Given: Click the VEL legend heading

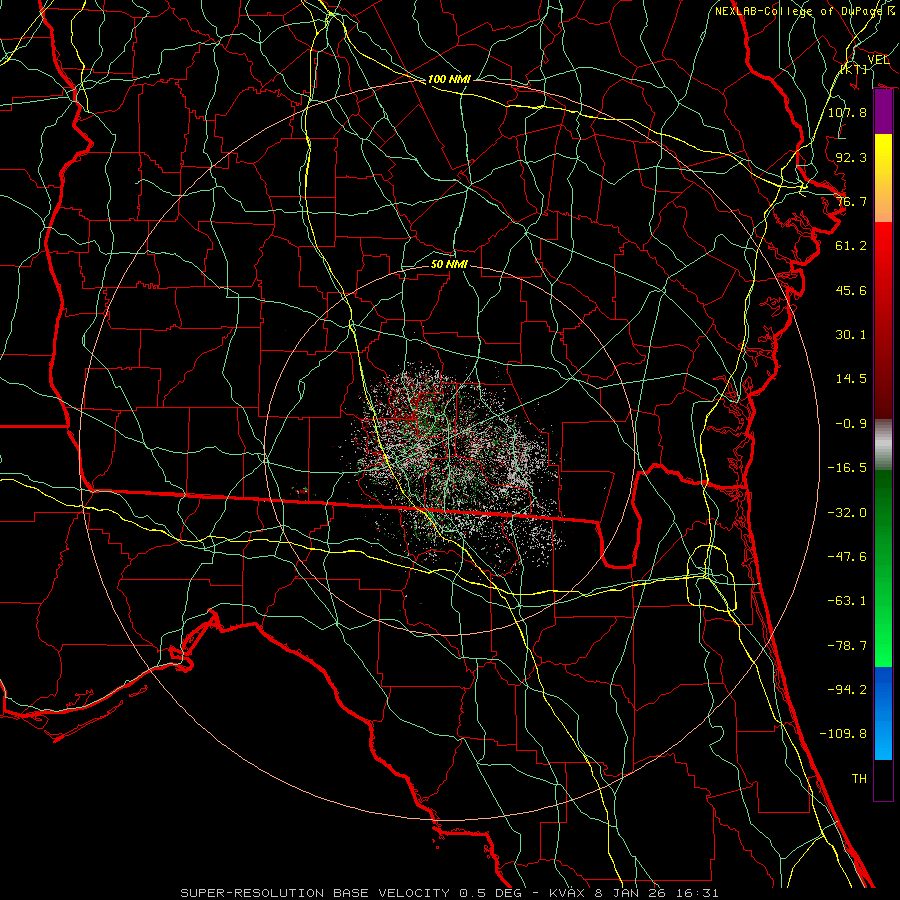Looking at the screenshot, I should [x=878, y=60].
